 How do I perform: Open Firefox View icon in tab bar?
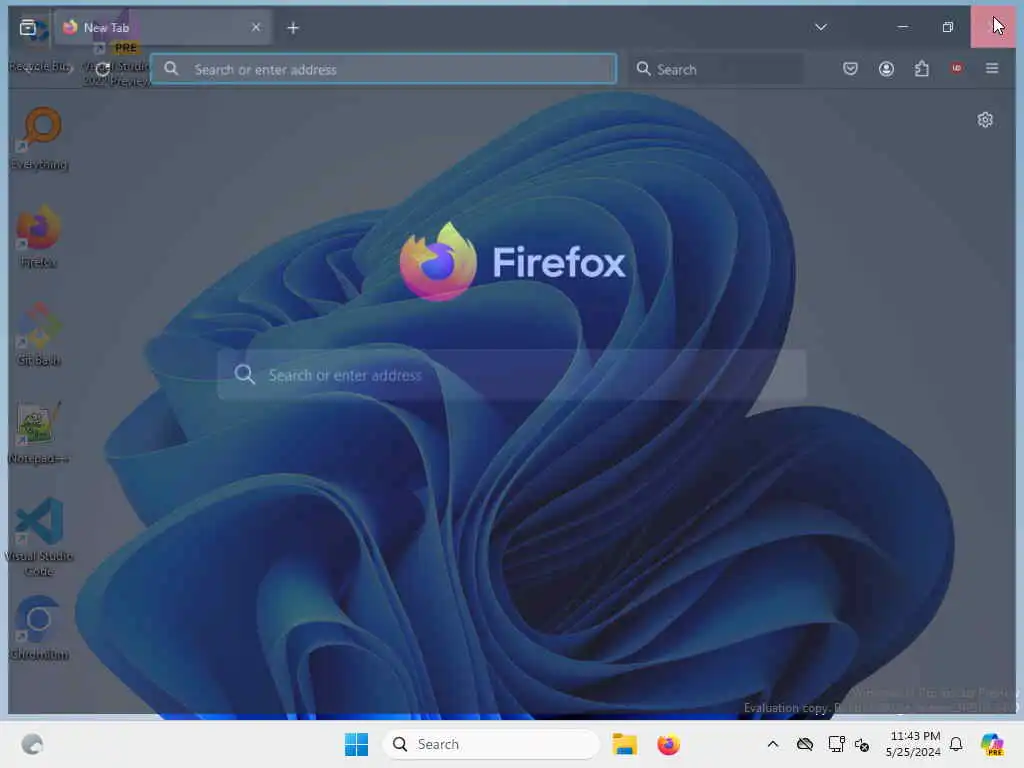pyautogui.click(x=27, y=27)
